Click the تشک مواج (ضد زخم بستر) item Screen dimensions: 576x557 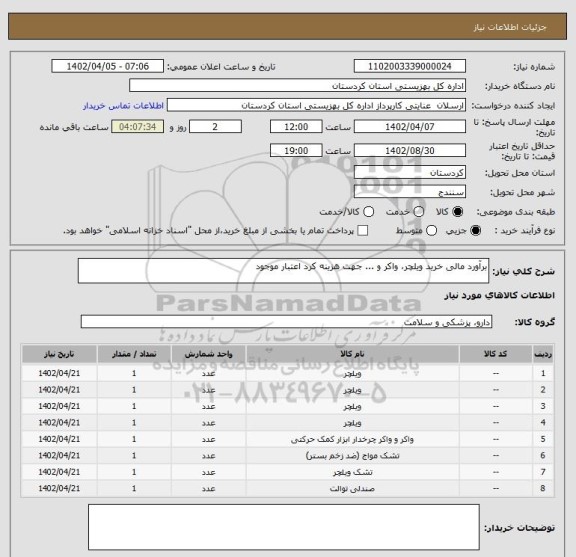pos(352,456)
